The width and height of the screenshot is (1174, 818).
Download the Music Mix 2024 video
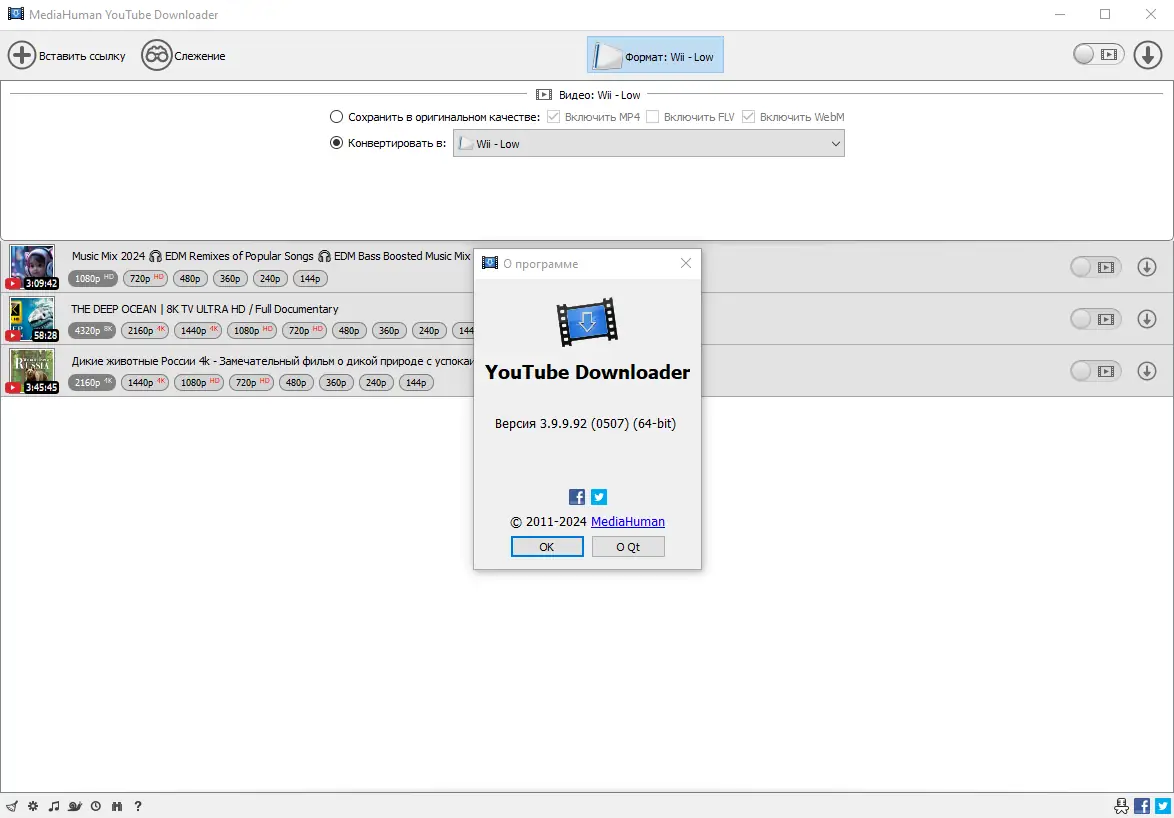(1146, 267)
